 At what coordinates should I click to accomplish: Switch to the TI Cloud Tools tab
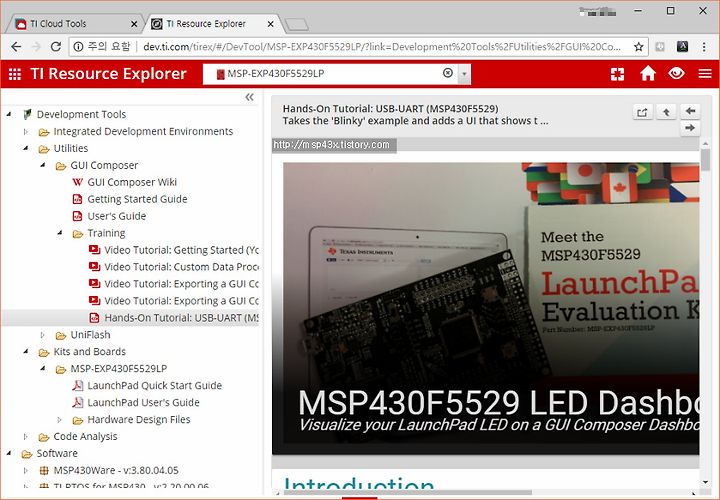tap(73, 24)
